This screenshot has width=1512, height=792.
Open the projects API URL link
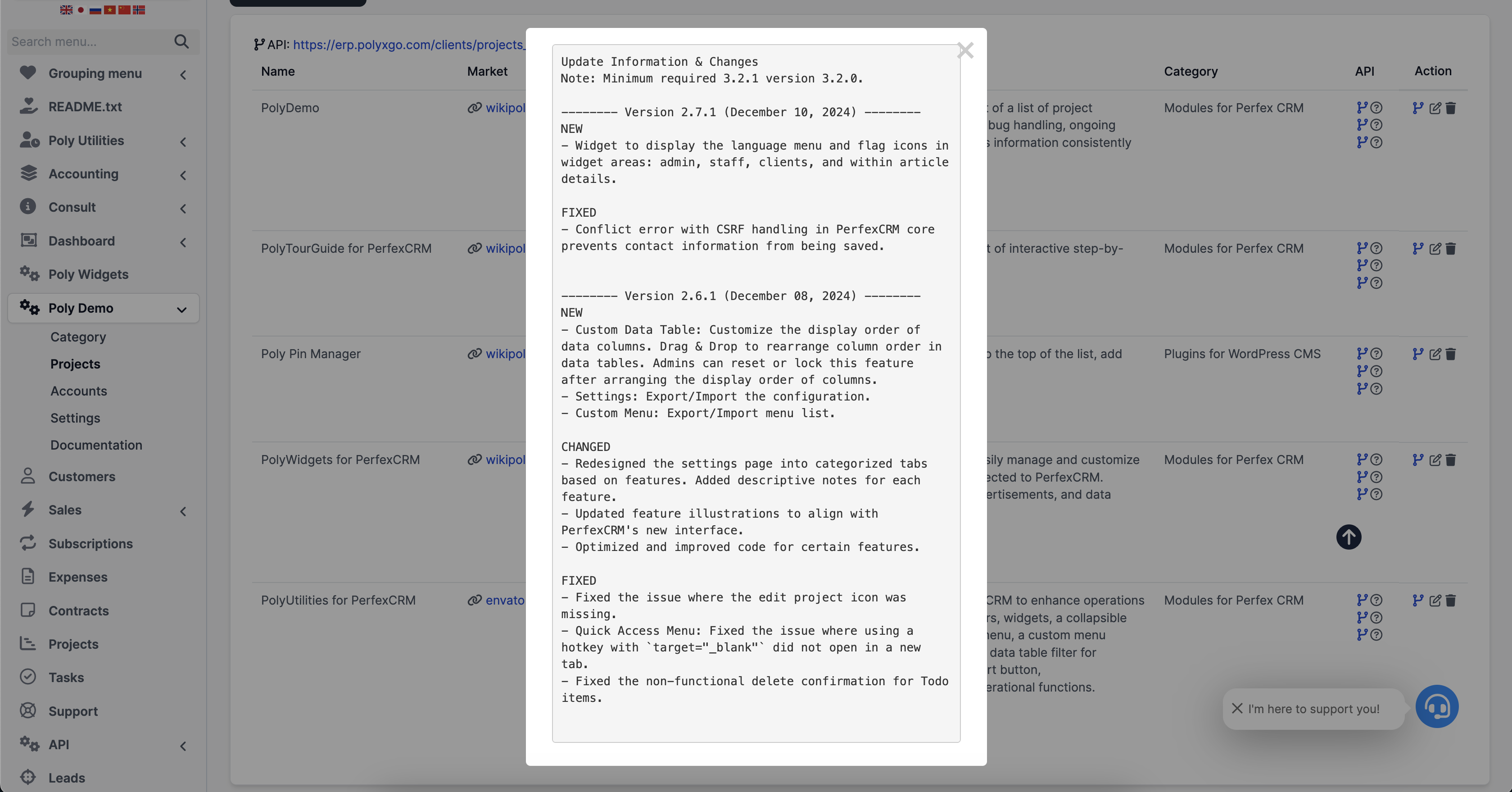(x=408, y=45)
